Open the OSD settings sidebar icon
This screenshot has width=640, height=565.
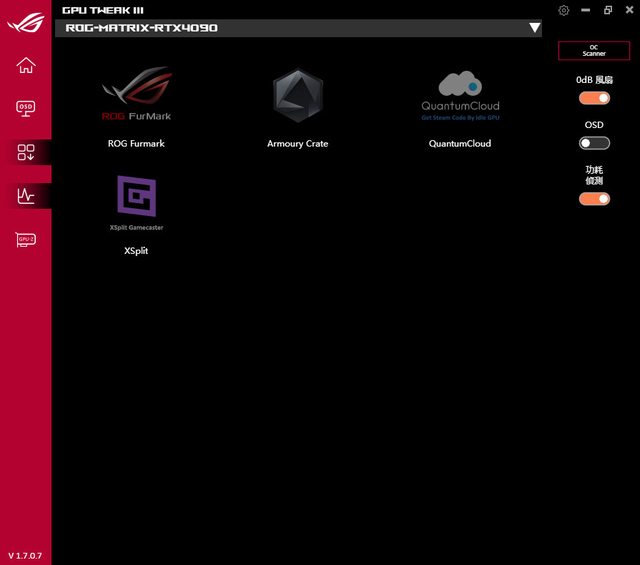tap(26, 108)
